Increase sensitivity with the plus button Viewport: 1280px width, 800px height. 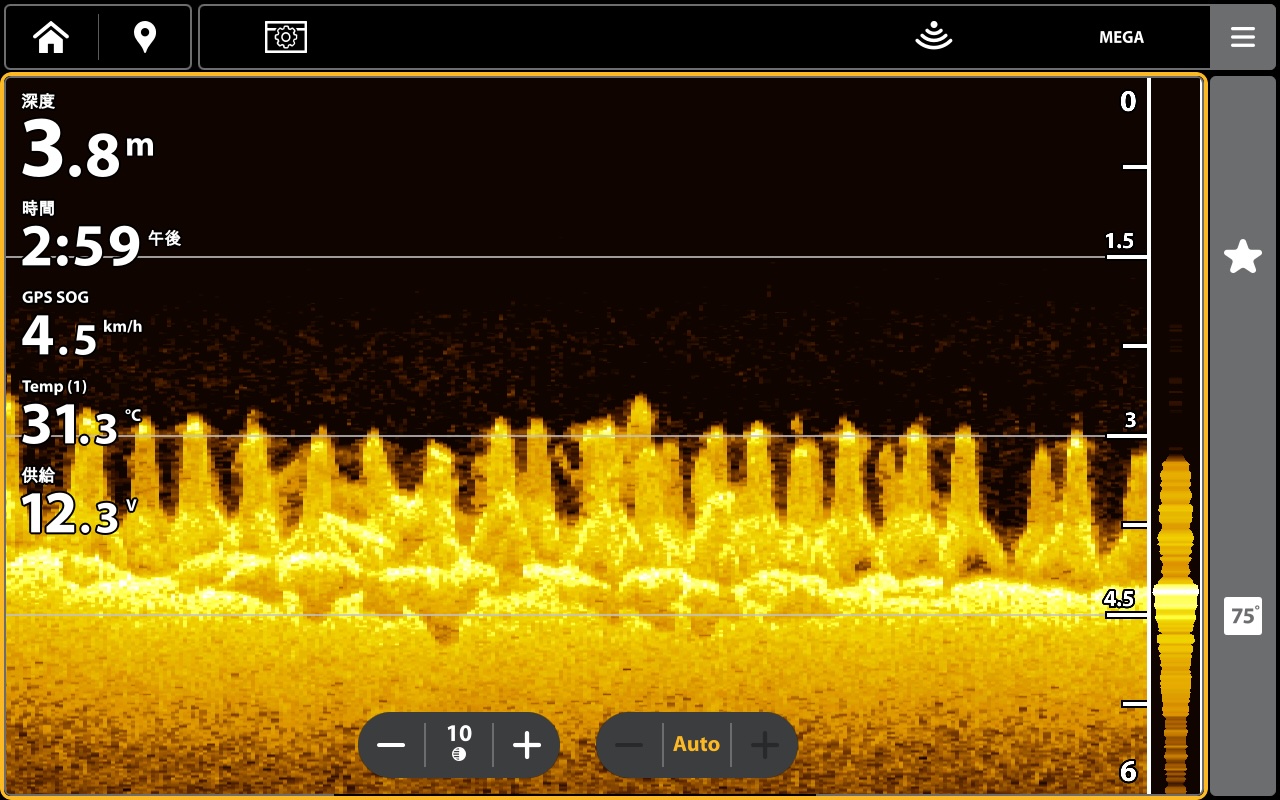pos(526,745)
